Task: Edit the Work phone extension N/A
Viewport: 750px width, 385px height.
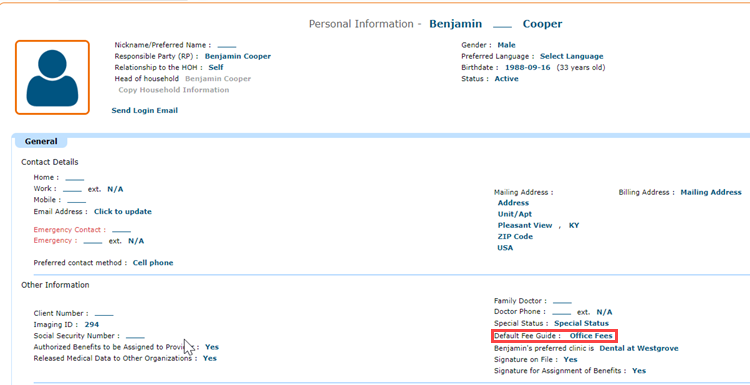Action: 115,189
